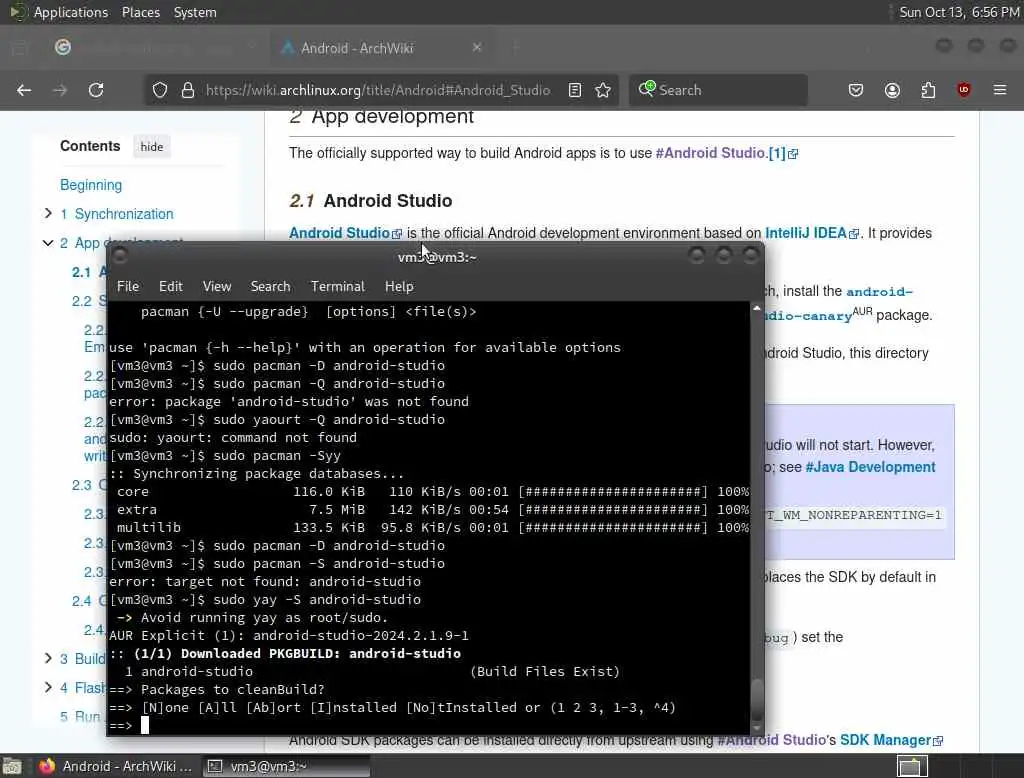Jump to Beginning in contents

[91, 185]
